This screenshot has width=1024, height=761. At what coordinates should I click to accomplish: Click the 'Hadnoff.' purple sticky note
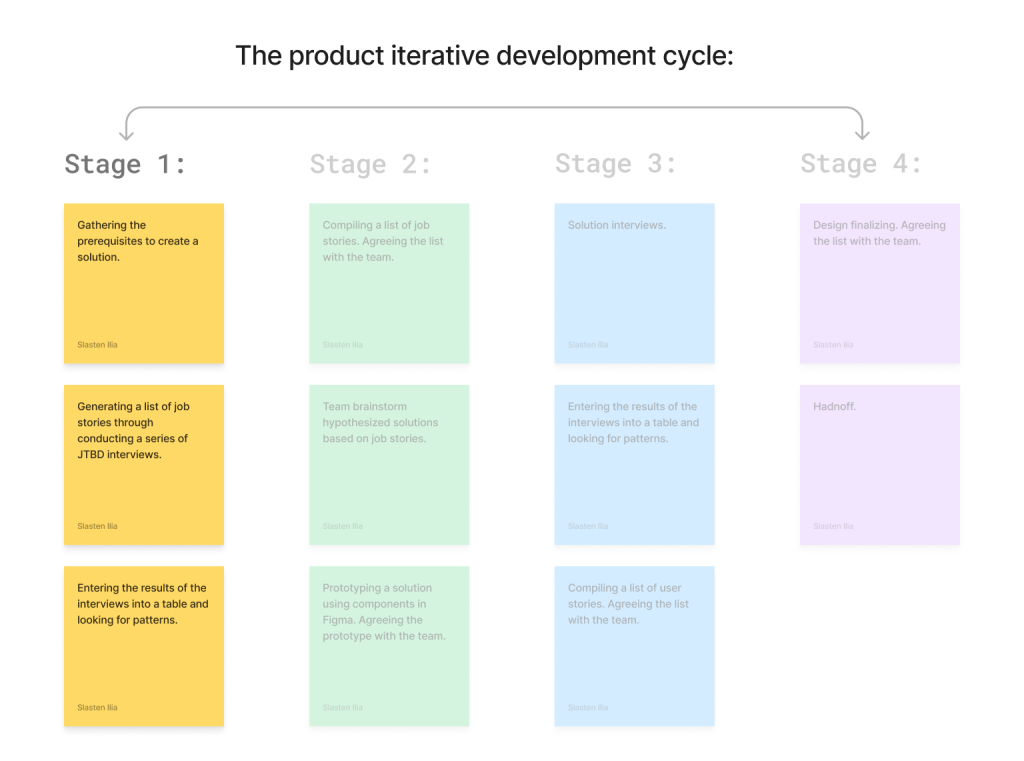880,465
